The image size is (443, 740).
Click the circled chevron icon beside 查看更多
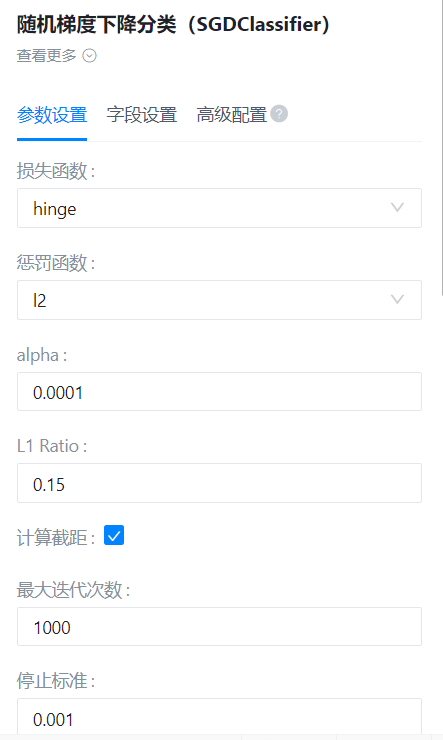pyautogui.click(x=89, y=56)
